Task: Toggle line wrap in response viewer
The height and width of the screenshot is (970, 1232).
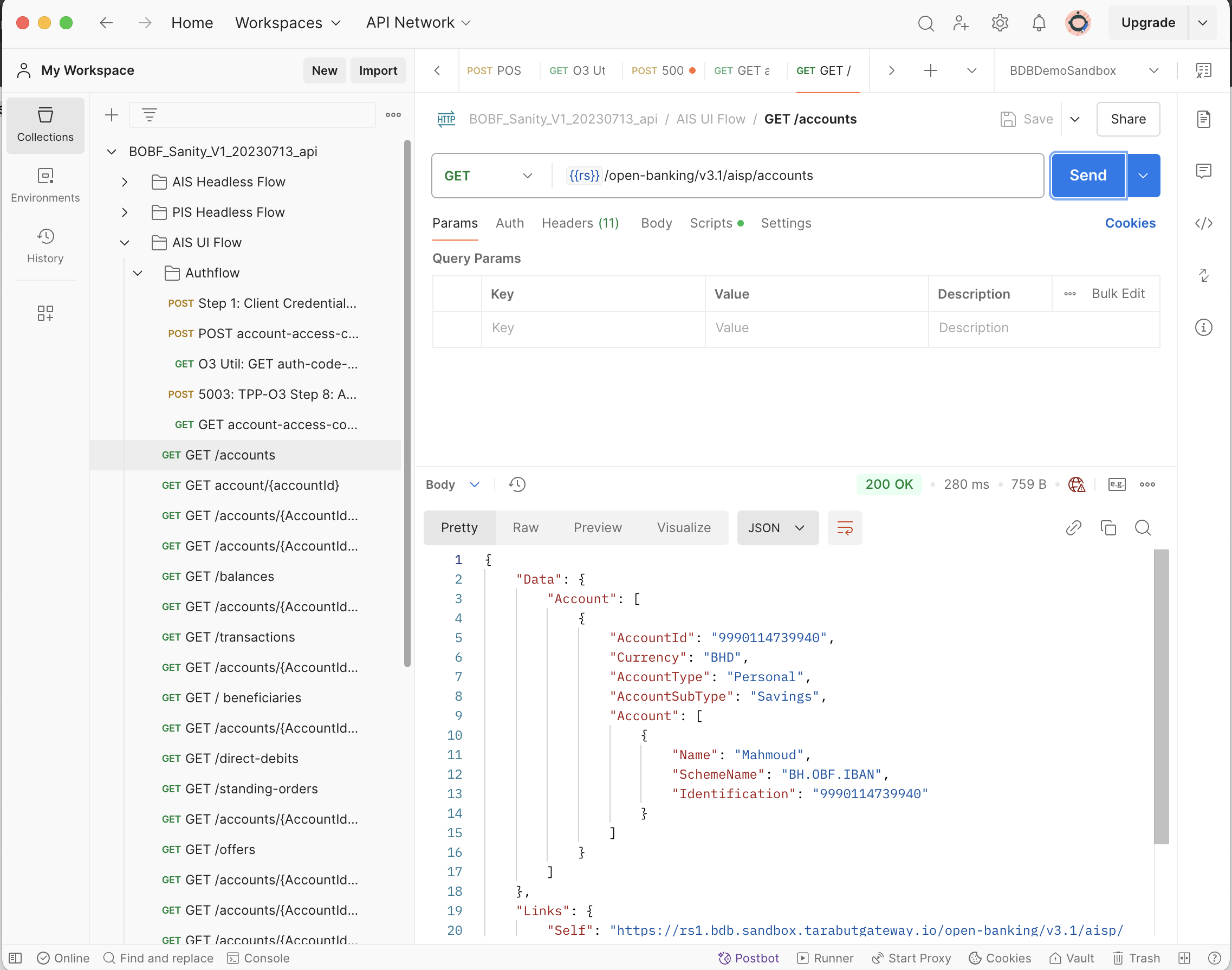Action: click(x=844, y=528)
